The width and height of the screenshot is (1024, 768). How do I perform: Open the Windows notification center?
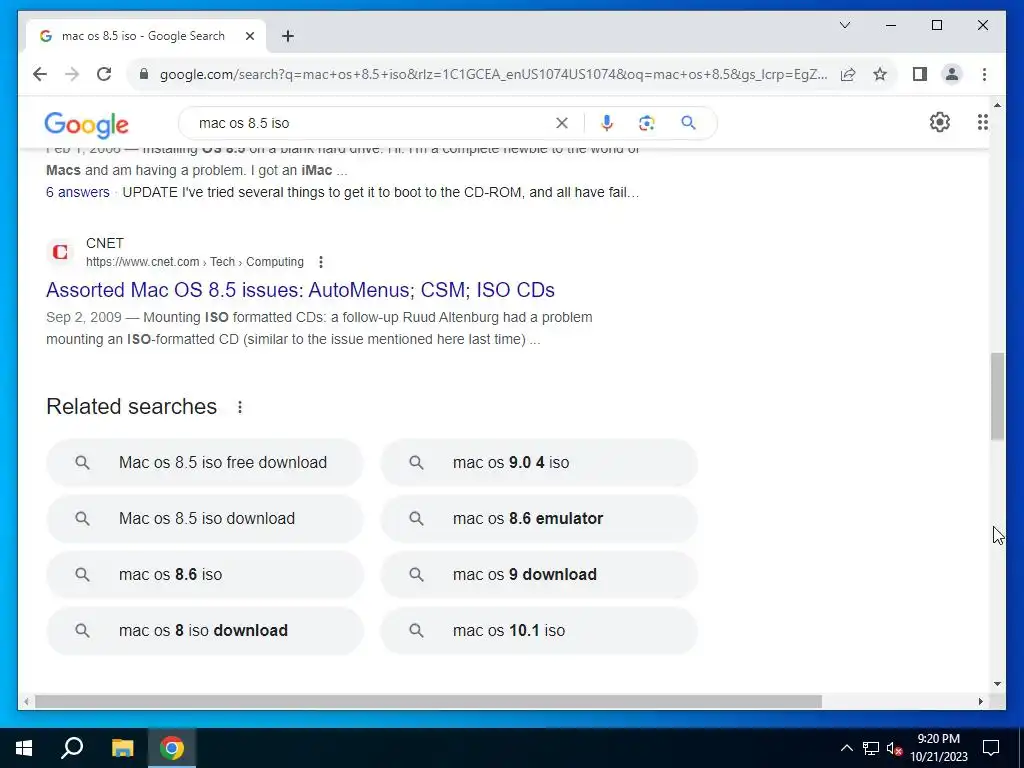(991, 748)
